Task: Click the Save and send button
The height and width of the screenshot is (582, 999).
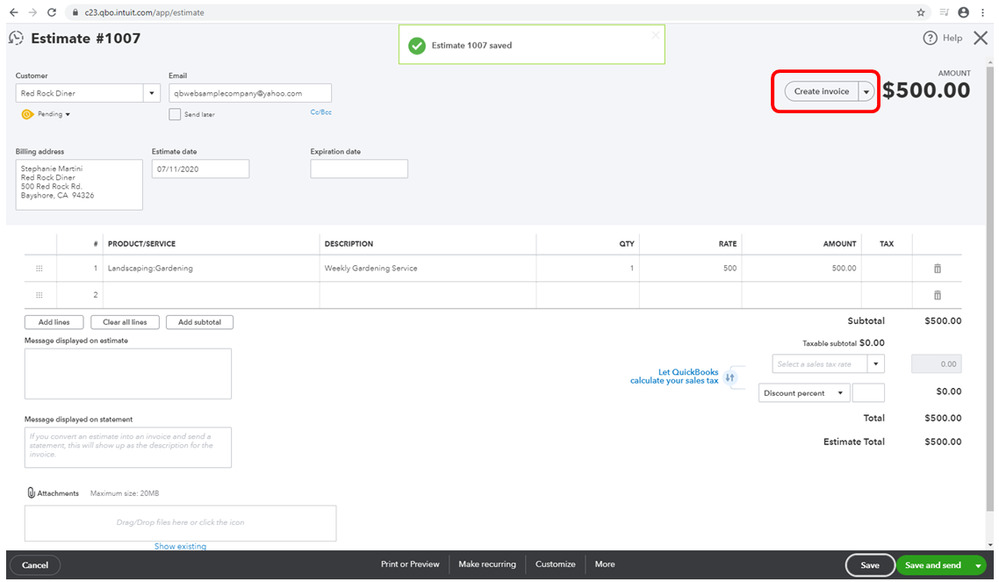Action: [933, 565]
